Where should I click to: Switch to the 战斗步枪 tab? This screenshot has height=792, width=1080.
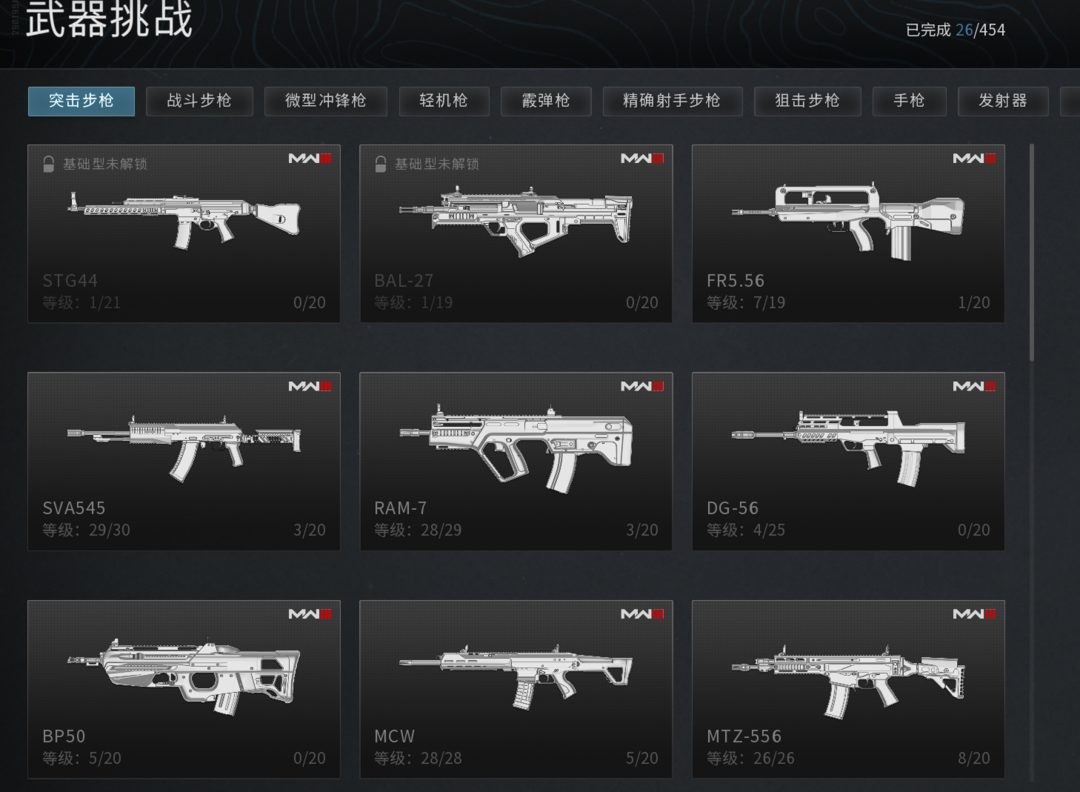tap(199, 101)
